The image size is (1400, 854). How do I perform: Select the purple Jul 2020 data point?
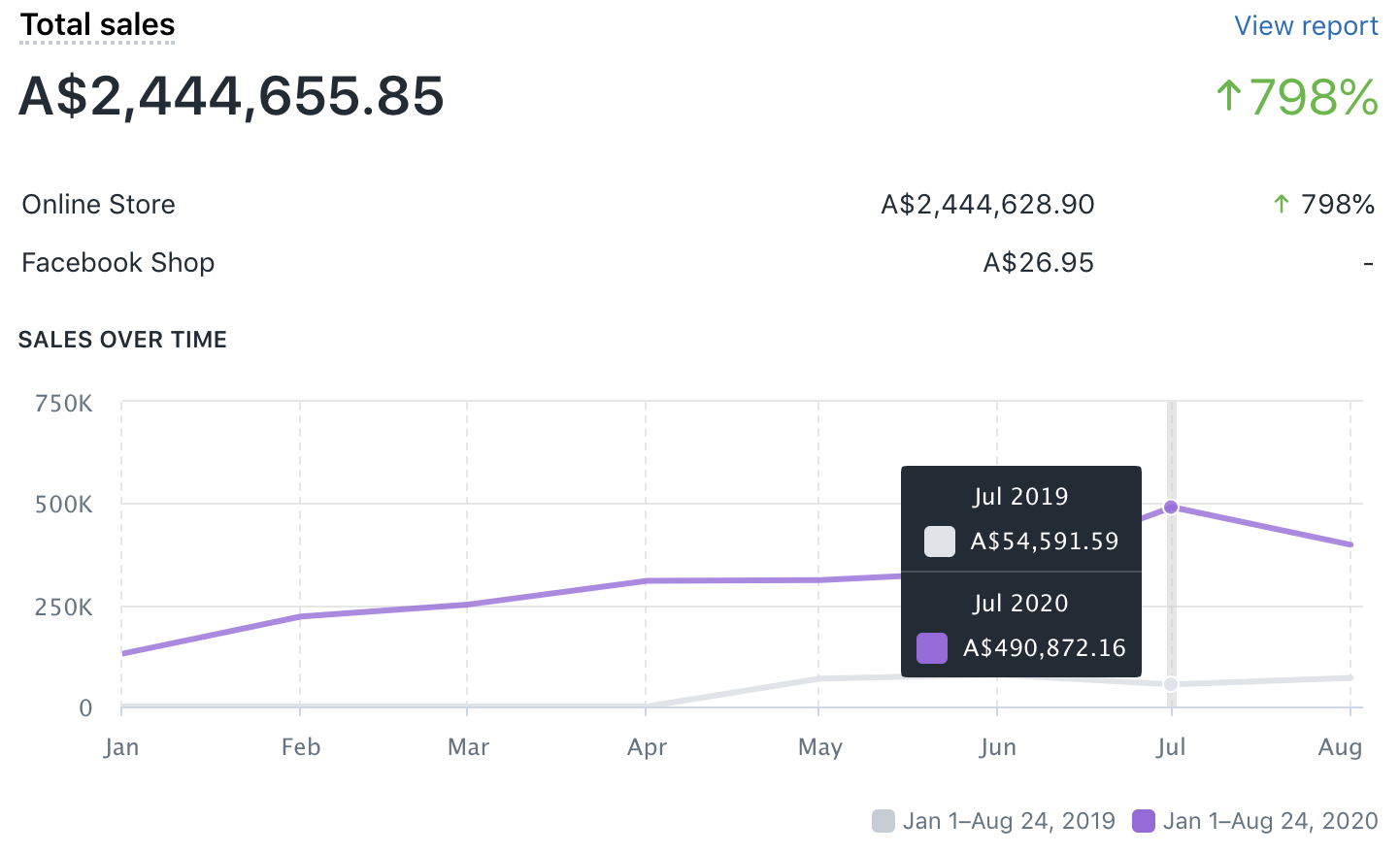coord(1171,507)
